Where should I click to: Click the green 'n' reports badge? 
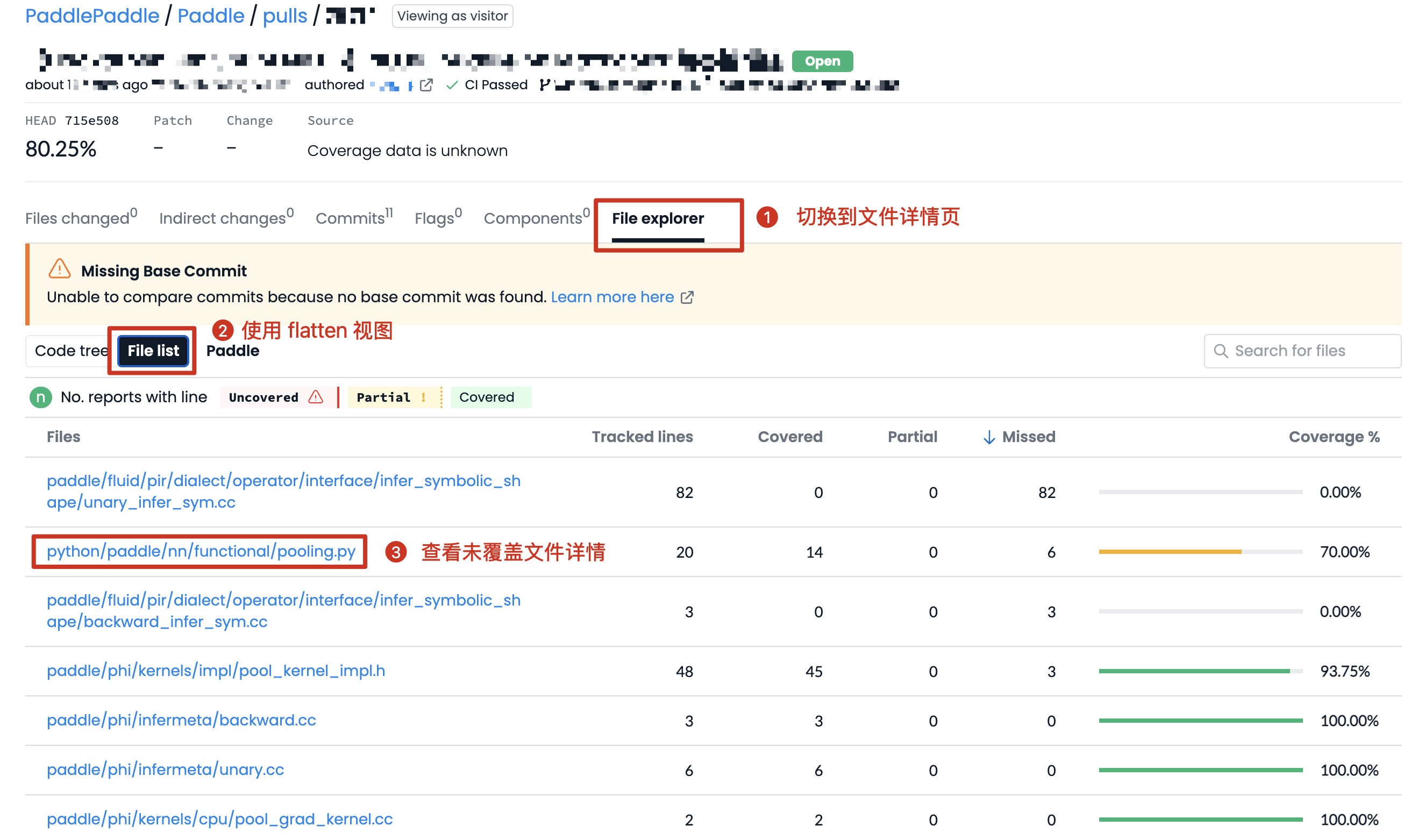(x=41, y=397)
